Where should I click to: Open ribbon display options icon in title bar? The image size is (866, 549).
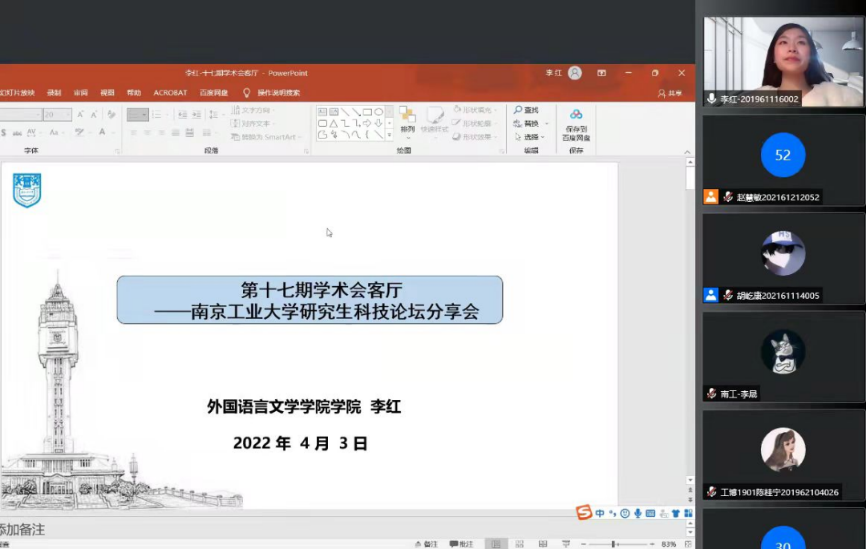pyautogui.click(x=601, y=73)
